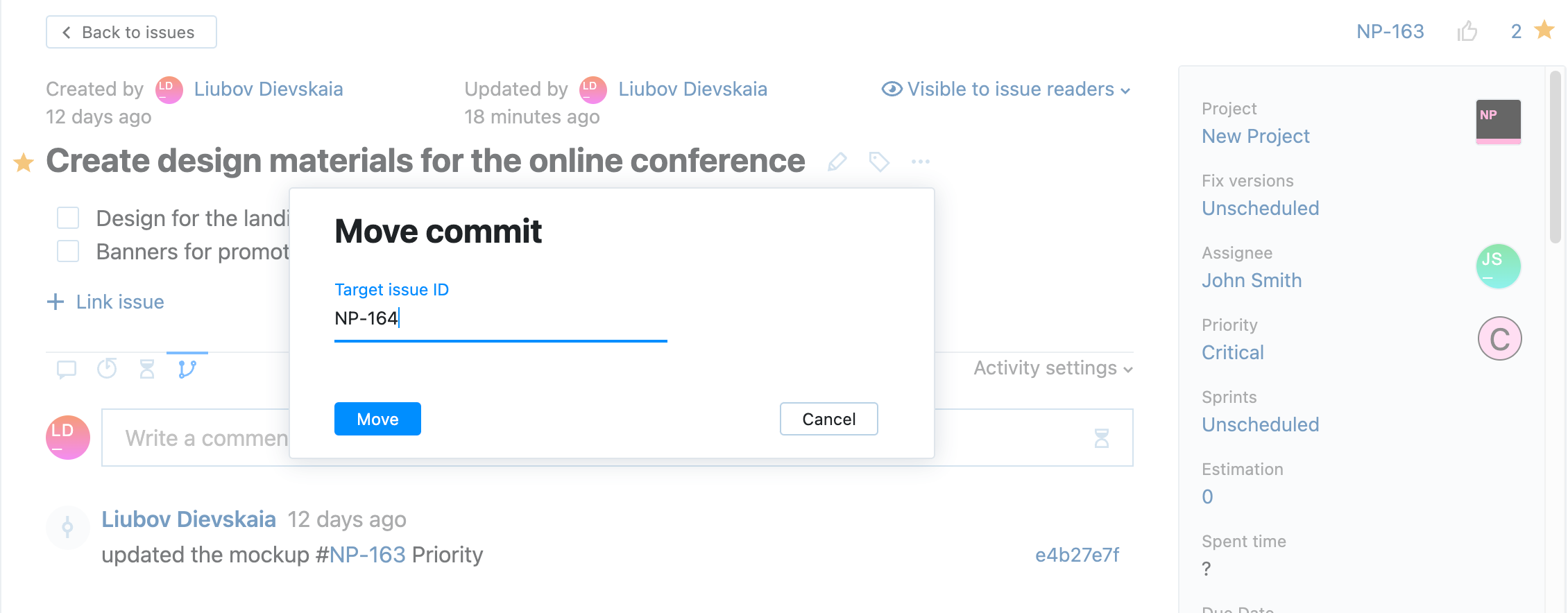Click the Target issue ID input field
This screenshot has width=1568, height=613.
coord(500,319)
